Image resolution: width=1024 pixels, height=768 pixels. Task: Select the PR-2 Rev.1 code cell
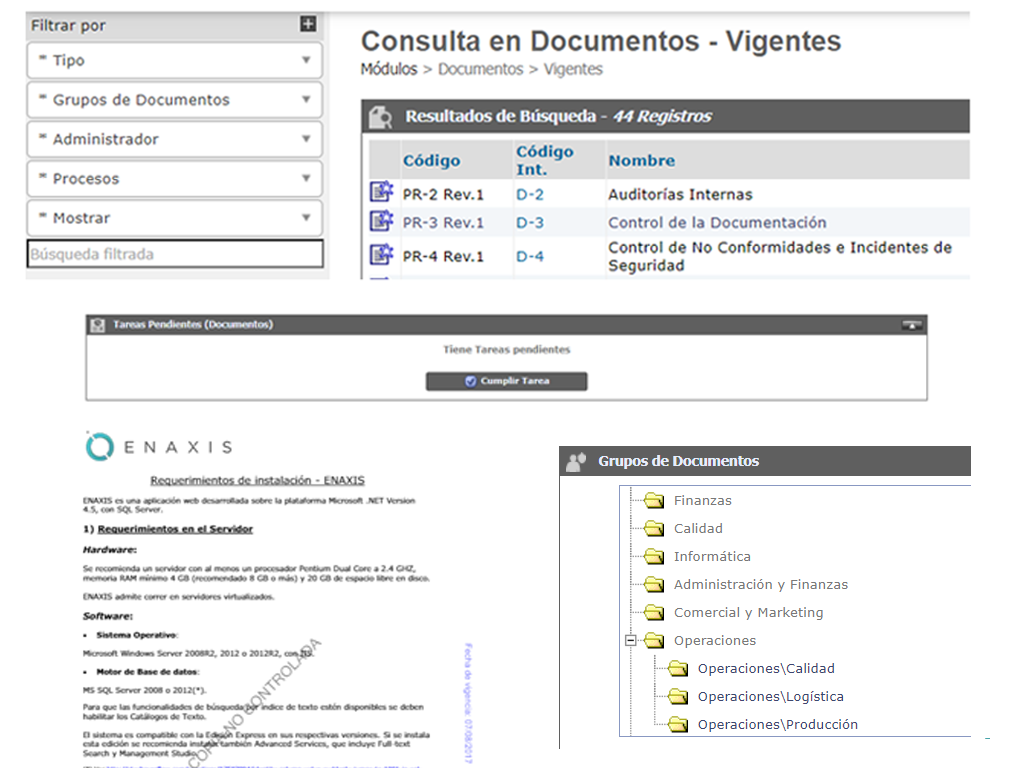tap(443, 195)
